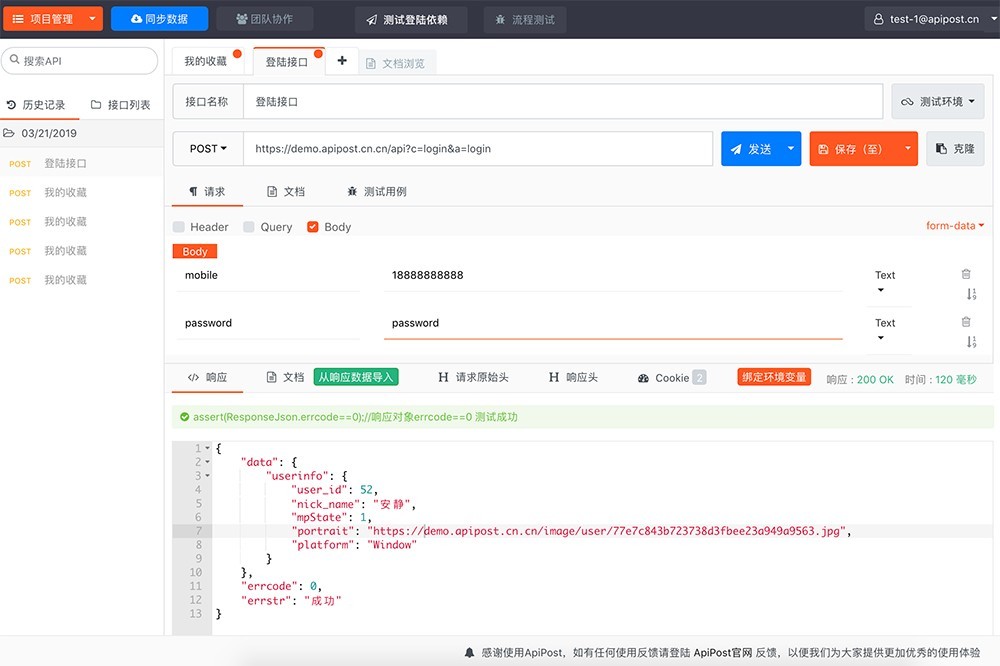This screenshot has height=666, width=1000.
Task: Open the 接口列表 list icon
Action: pos(98,102)
